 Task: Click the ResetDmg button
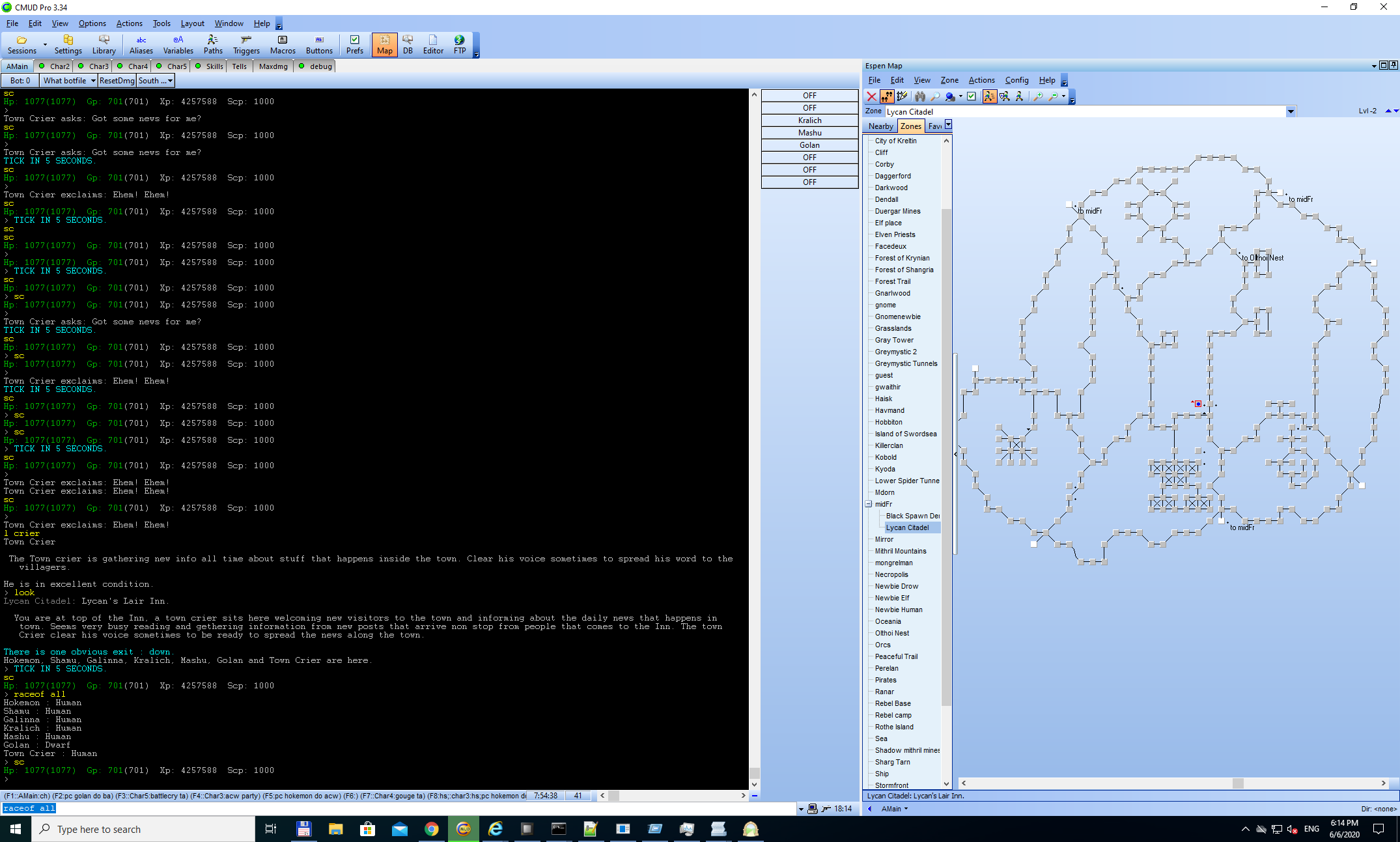tap(117, 81)
